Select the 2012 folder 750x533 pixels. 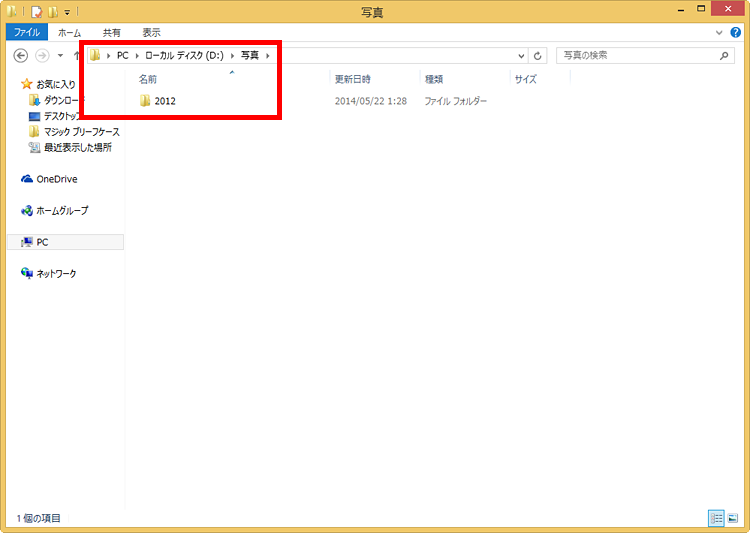[165, 101]
